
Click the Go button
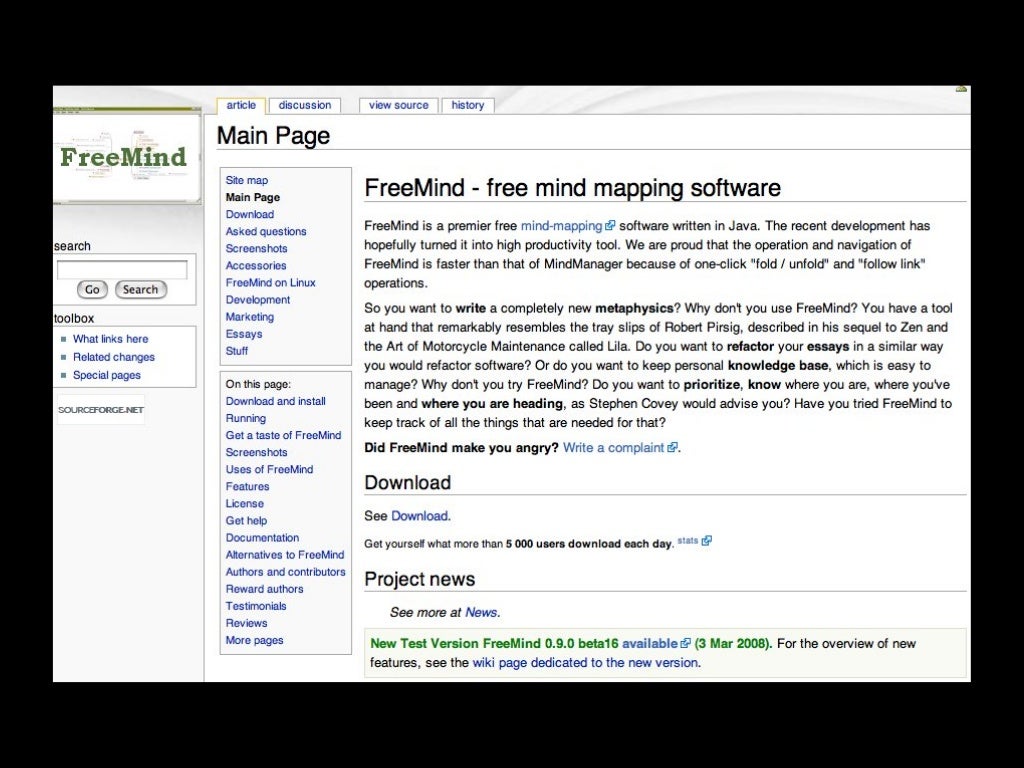(92, 289)
